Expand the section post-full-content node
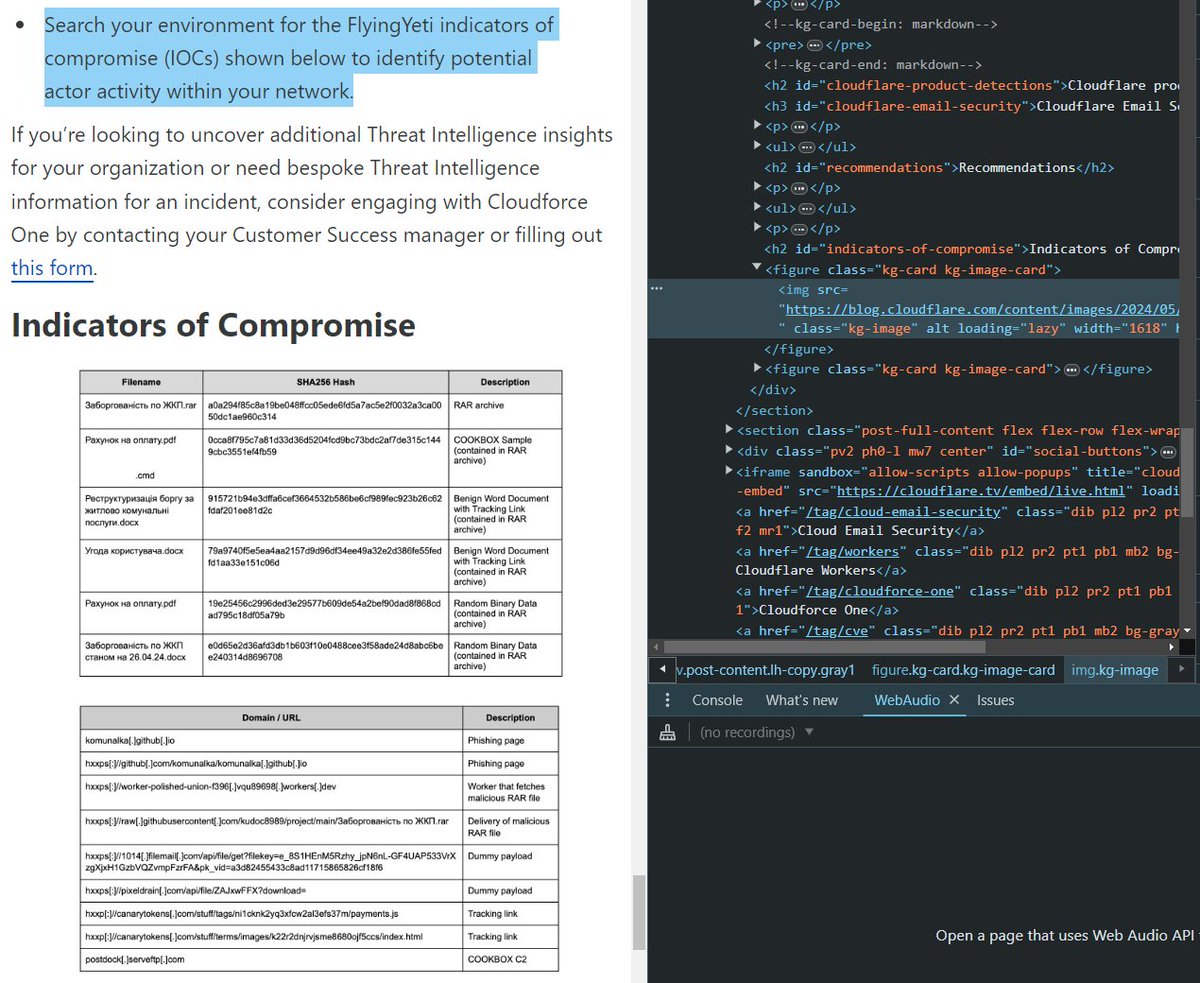The height and width of the screenshot is (983, 1200). [x=729, y=430]
